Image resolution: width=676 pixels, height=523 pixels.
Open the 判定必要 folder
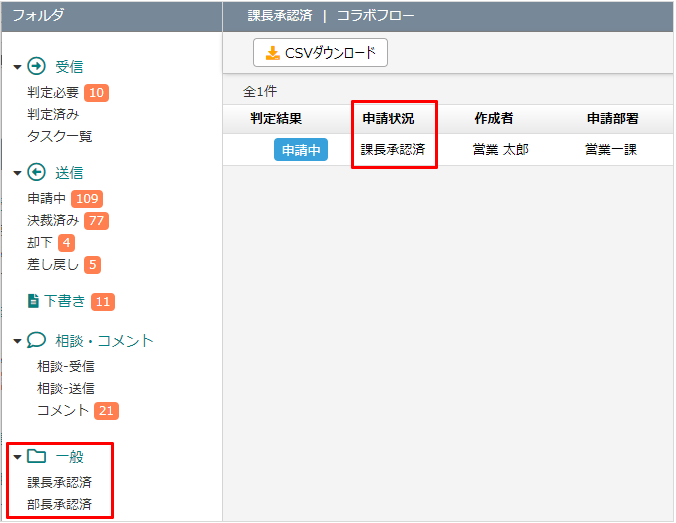click(53, 92)
